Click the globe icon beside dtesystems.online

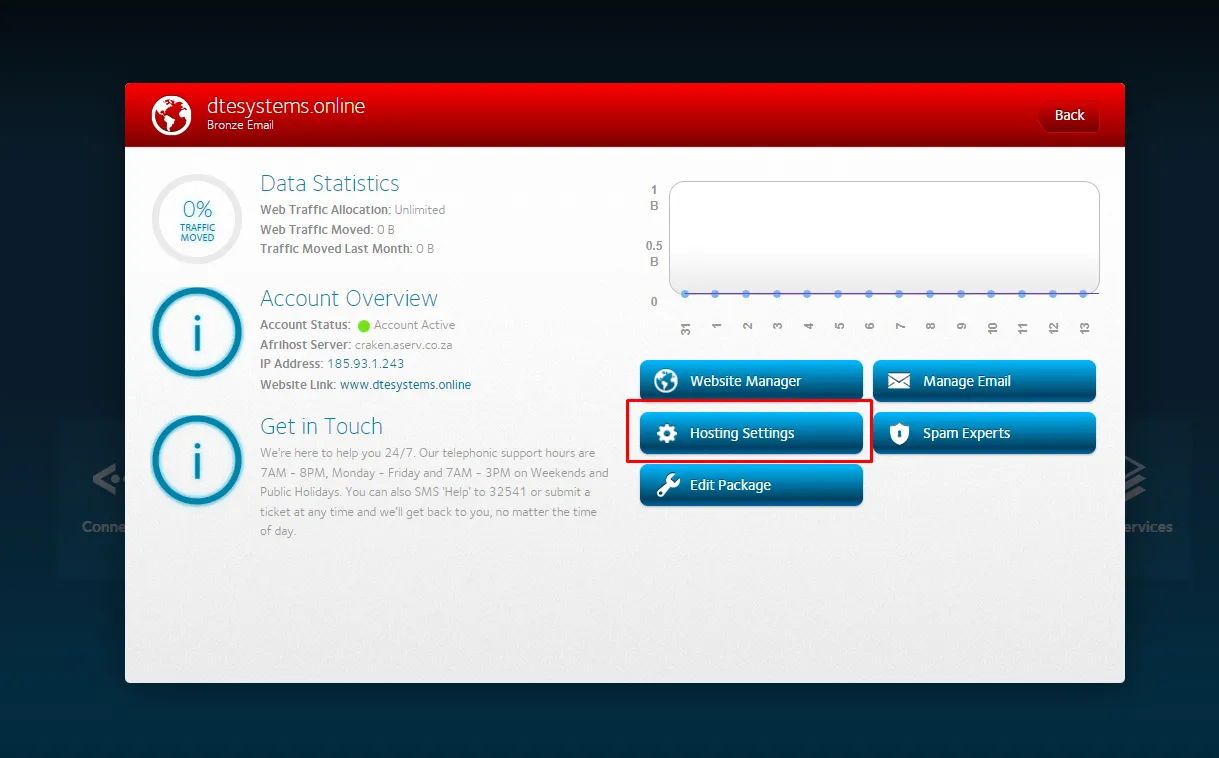point(171,115)
